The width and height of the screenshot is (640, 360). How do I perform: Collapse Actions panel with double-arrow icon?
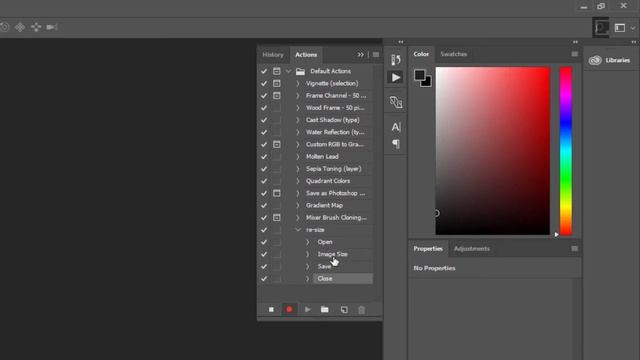(x=360, y=54)
